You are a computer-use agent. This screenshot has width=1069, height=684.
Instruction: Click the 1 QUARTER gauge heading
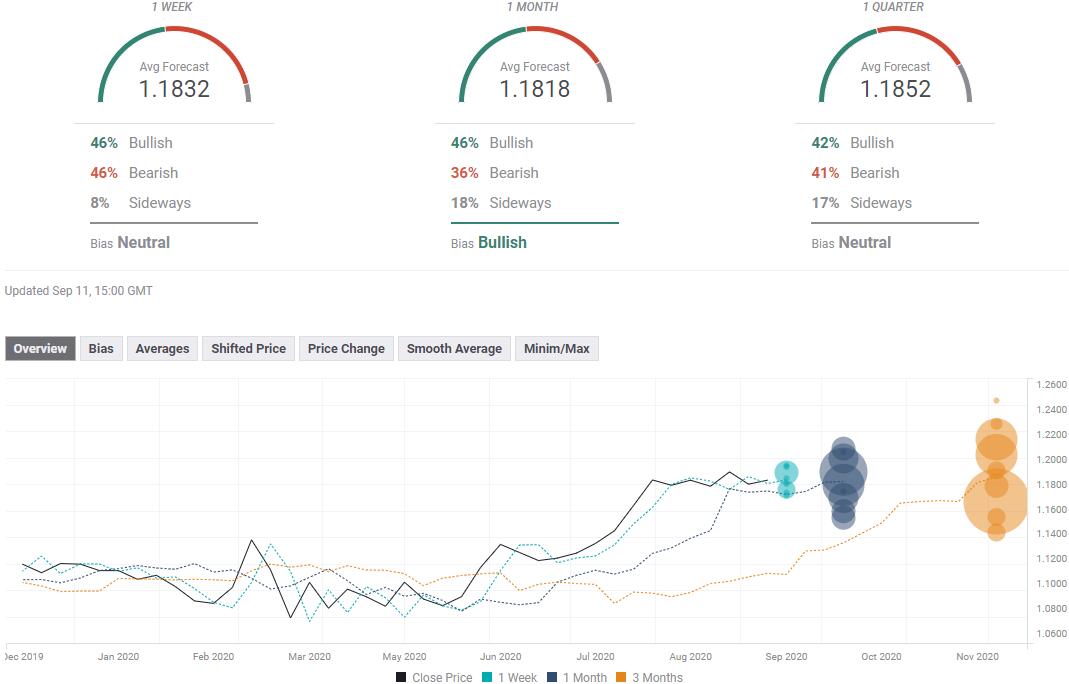coord(893,7)
